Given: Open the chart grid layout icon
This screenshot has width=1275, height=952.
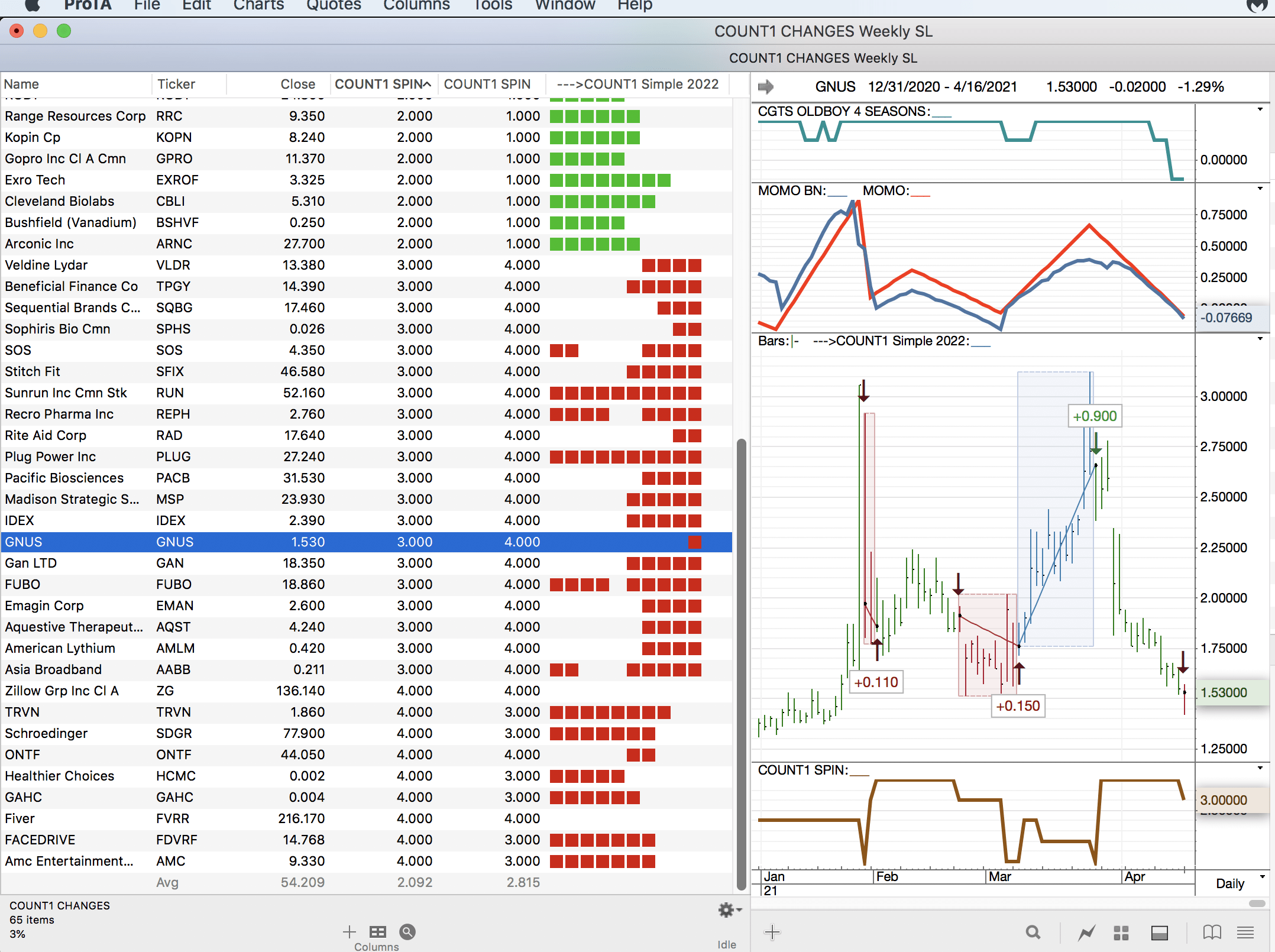Looking at the screenshot, I should (1121, 932).
